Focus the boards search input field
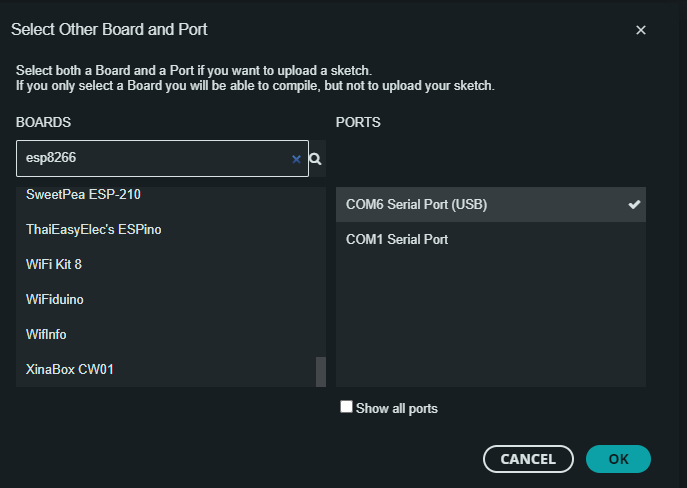 coord(153,159)
